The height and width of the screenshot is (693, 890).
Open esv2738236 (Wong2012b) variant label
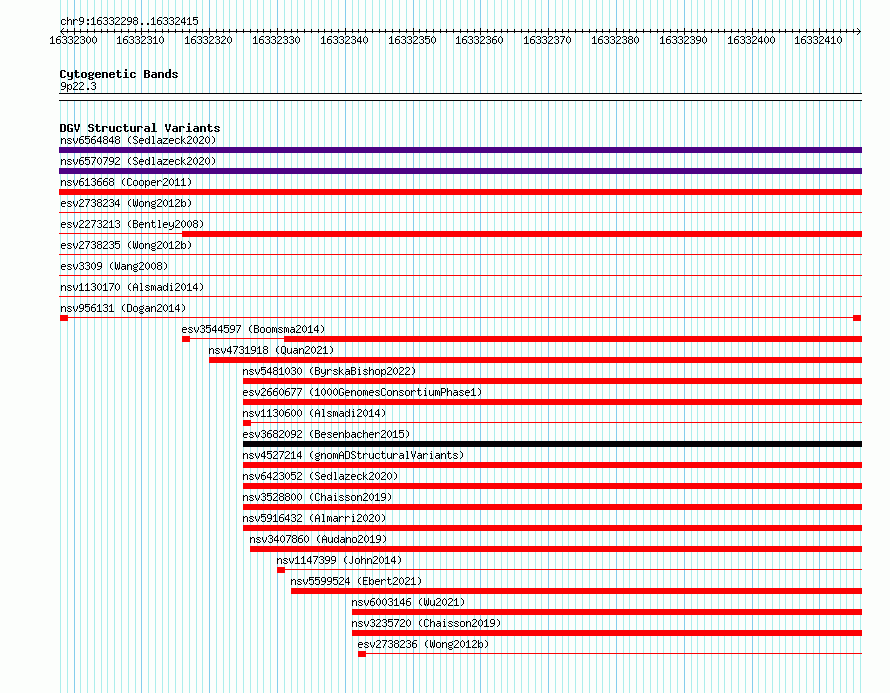pyautogui.click(x=423, y=644)
